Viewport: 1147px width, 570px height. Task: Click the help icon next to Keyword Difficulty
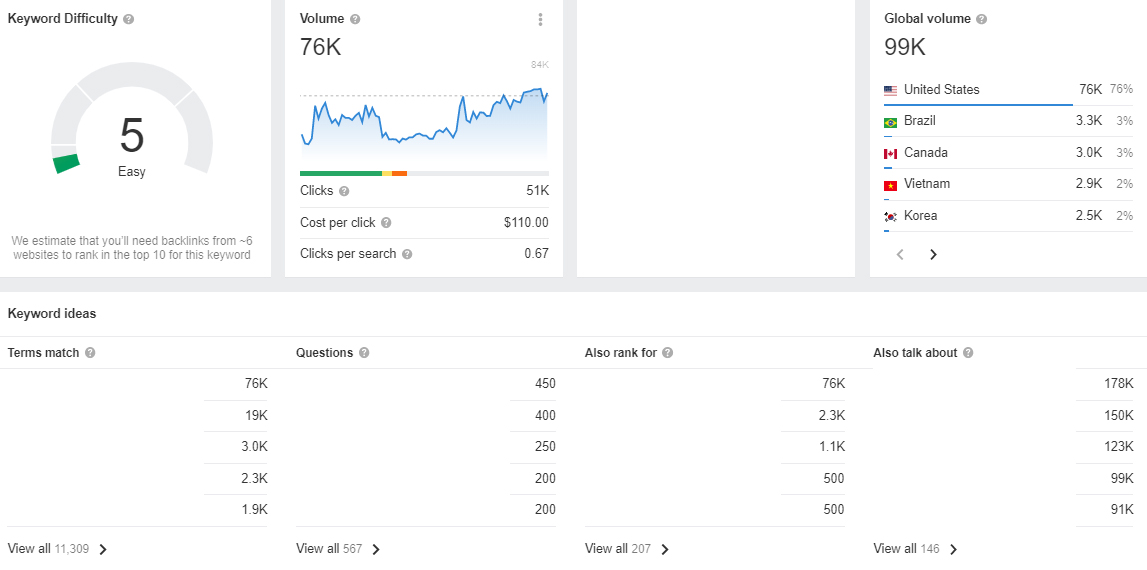(x=129, y=20)
